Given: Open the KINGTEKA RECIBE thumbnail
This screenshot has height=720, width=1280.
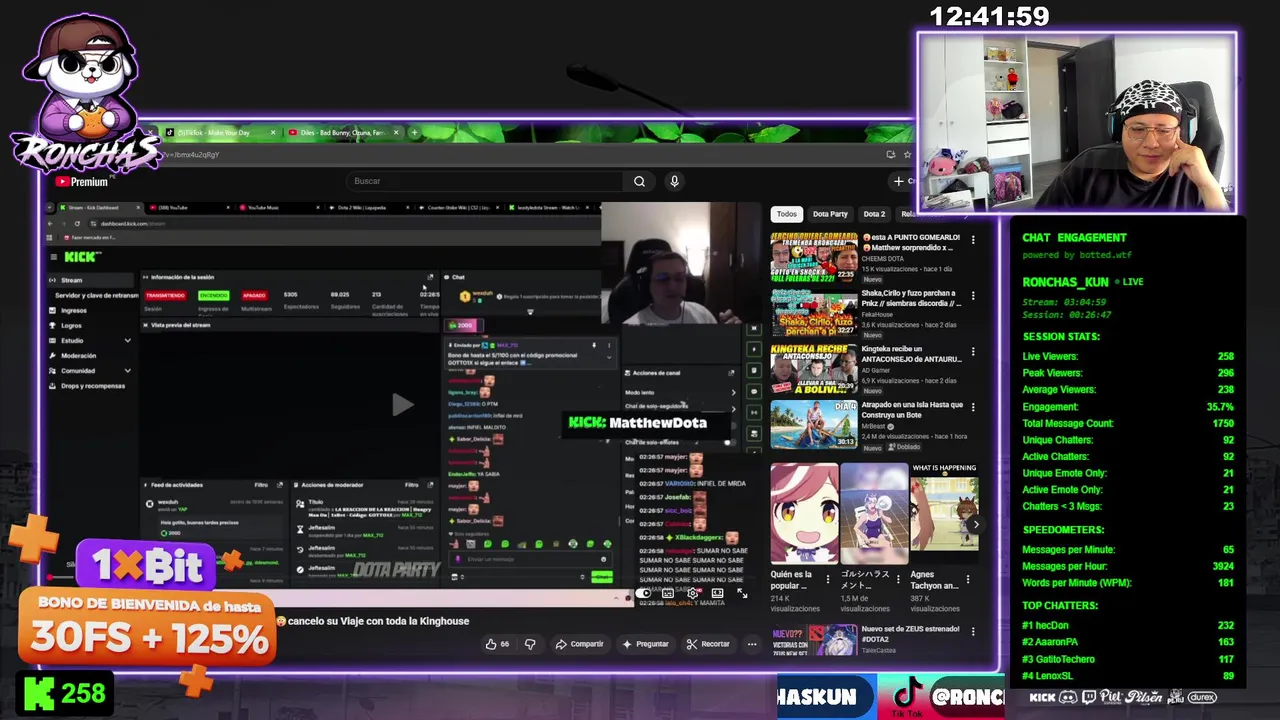Looking at the screenshot, I should coord(813,369).
